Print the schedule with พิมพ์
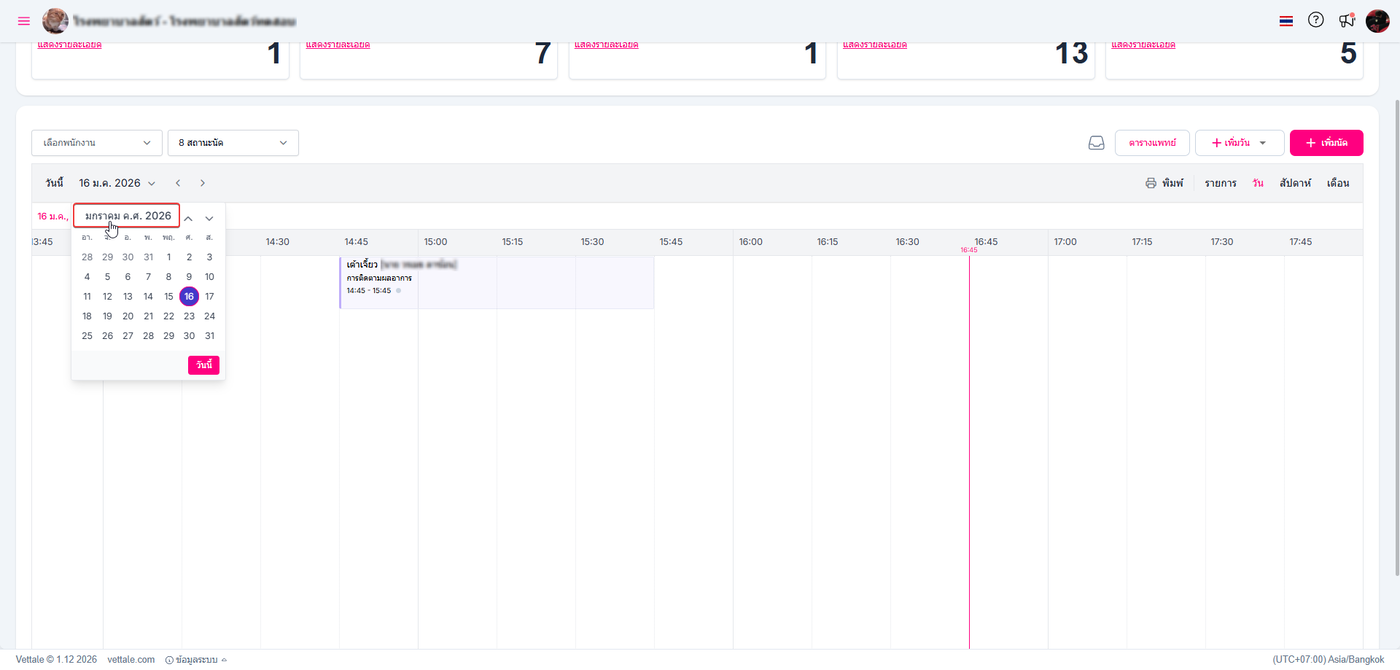 1165,183
